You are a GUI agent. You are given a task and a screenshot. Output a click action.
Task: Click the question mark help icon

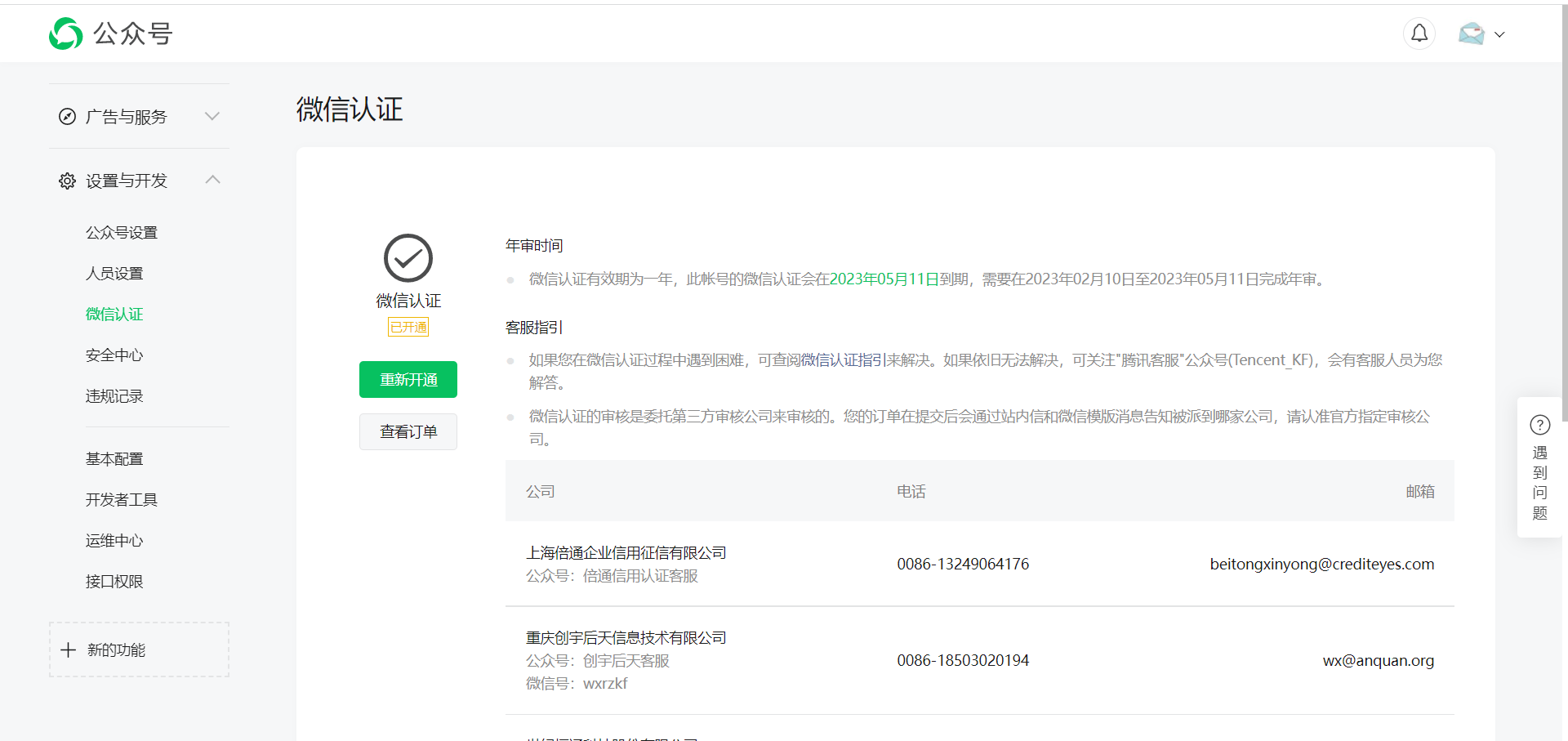coord(1539,425)
